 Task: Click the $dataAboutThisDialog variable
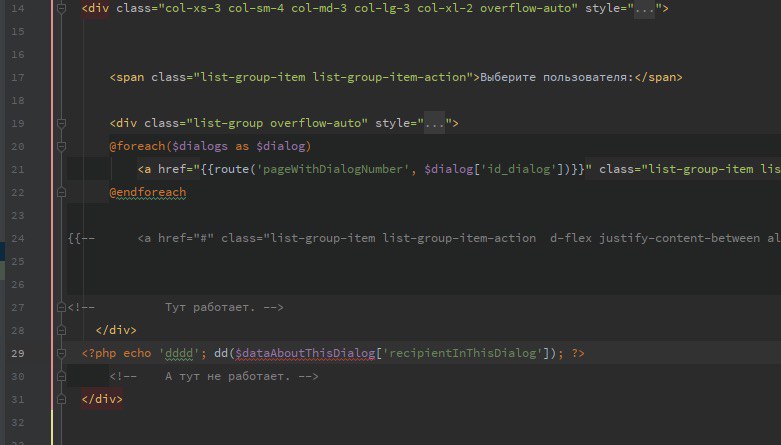(x=305, y=353)
